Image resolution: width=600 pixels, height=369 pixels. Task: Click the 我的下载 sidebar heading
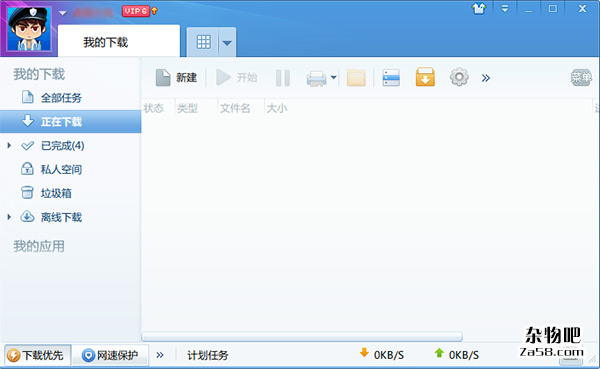(x=39, y=74)
